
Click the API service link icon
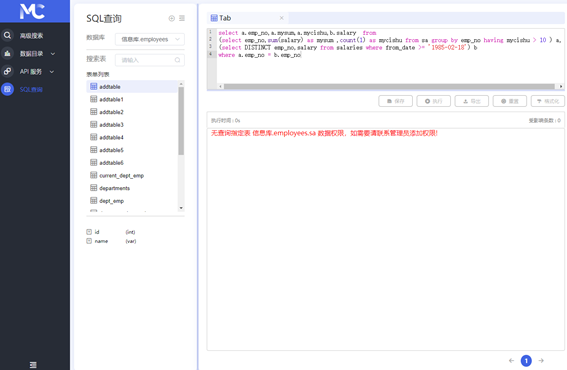click(x=7, y=71)
